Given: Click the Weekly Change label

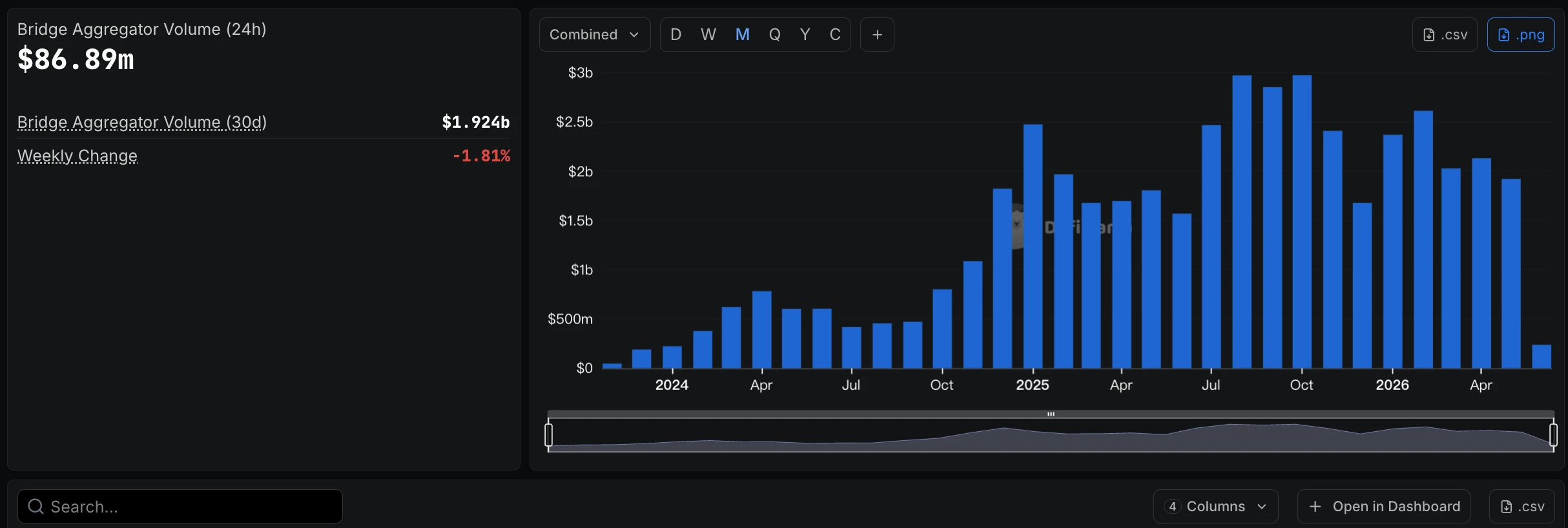Looking at the screenshot, I should click(77, 156).
